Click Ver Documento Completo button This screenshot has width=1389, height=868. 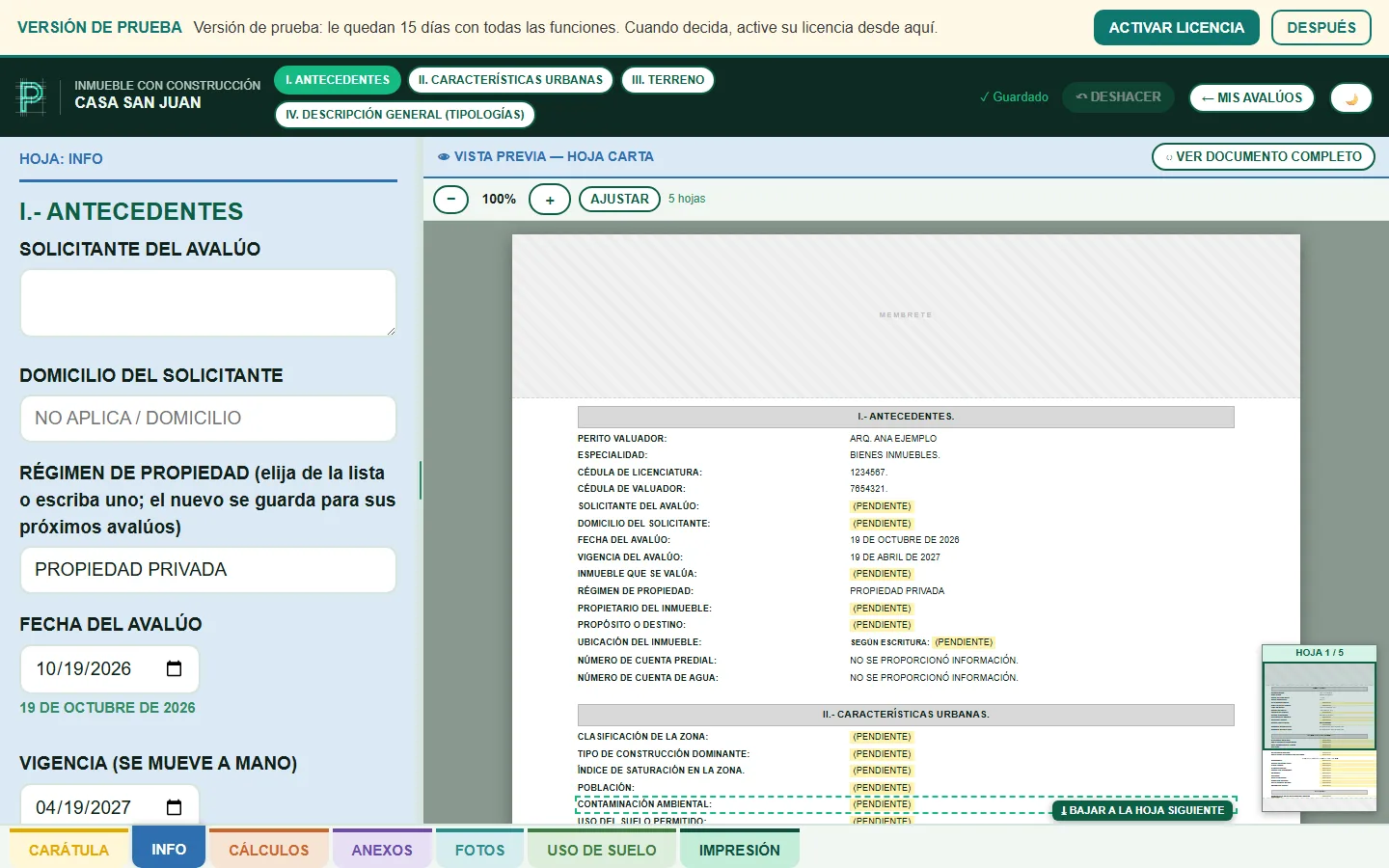coord(1263,156)
